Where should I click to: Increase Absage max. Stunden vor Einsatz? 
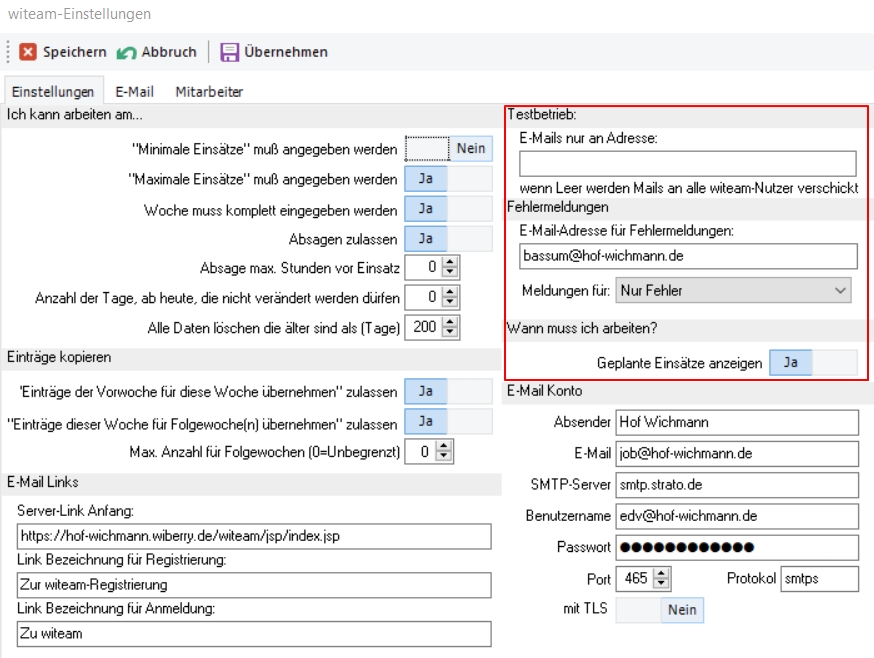coord(449,262)
